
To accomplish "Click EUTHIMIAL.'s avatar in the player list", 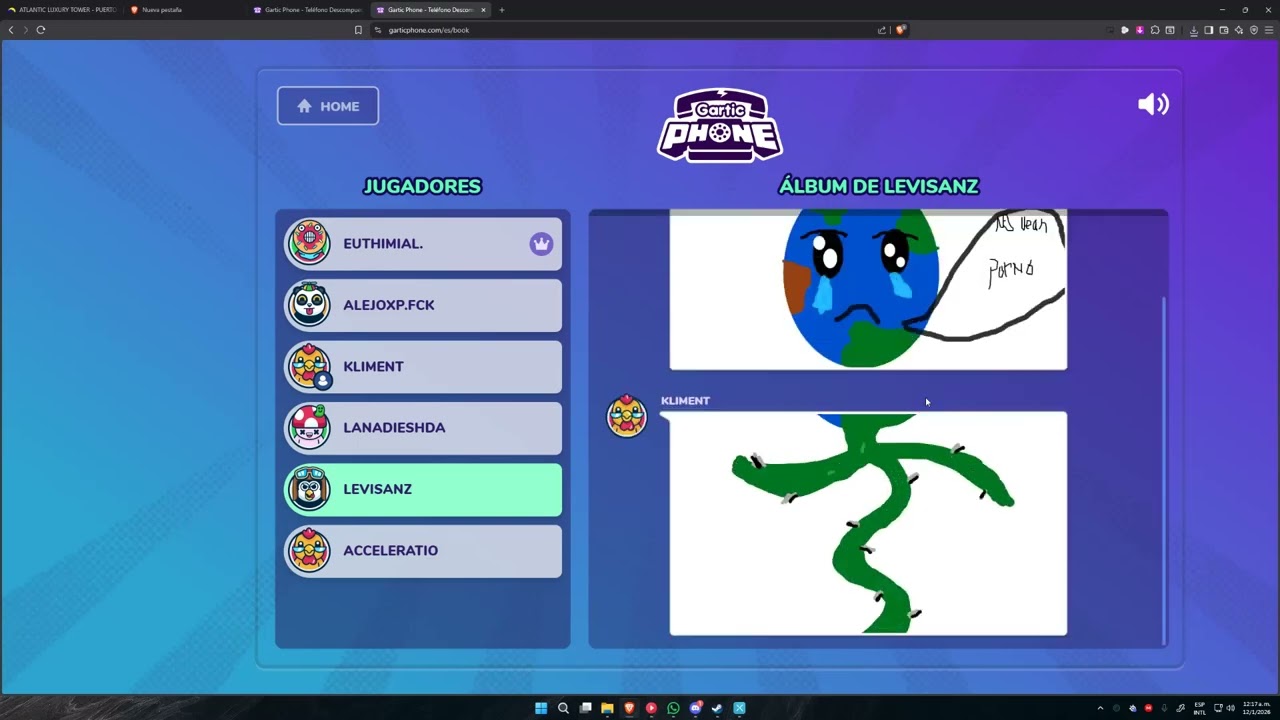I will tap(309, 243).
